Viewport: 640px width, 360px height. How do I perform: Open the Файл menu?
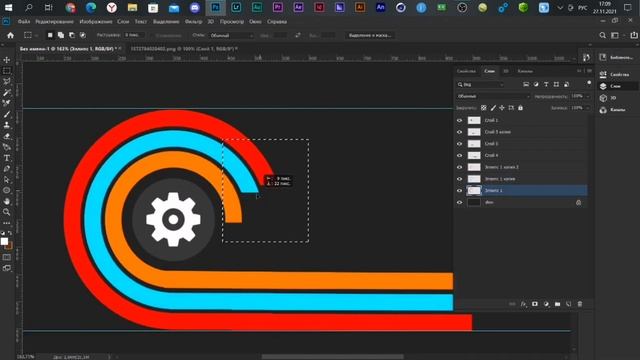24,22
